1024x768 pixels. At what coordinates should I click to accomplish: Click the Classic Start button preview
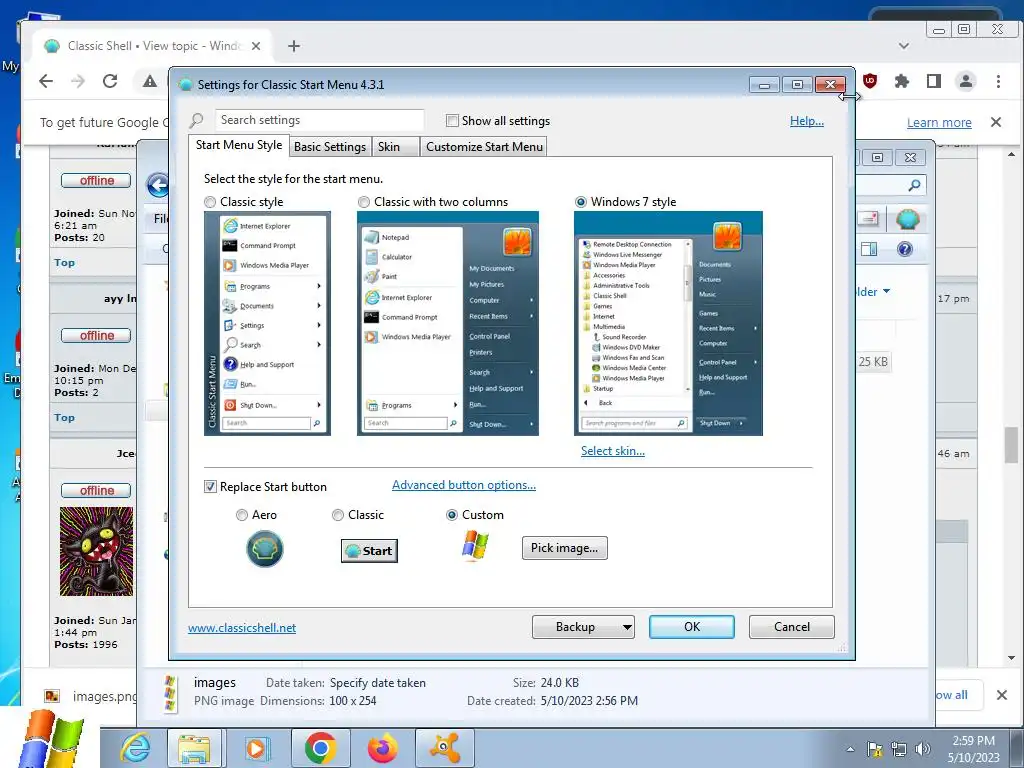click(369, 551)
